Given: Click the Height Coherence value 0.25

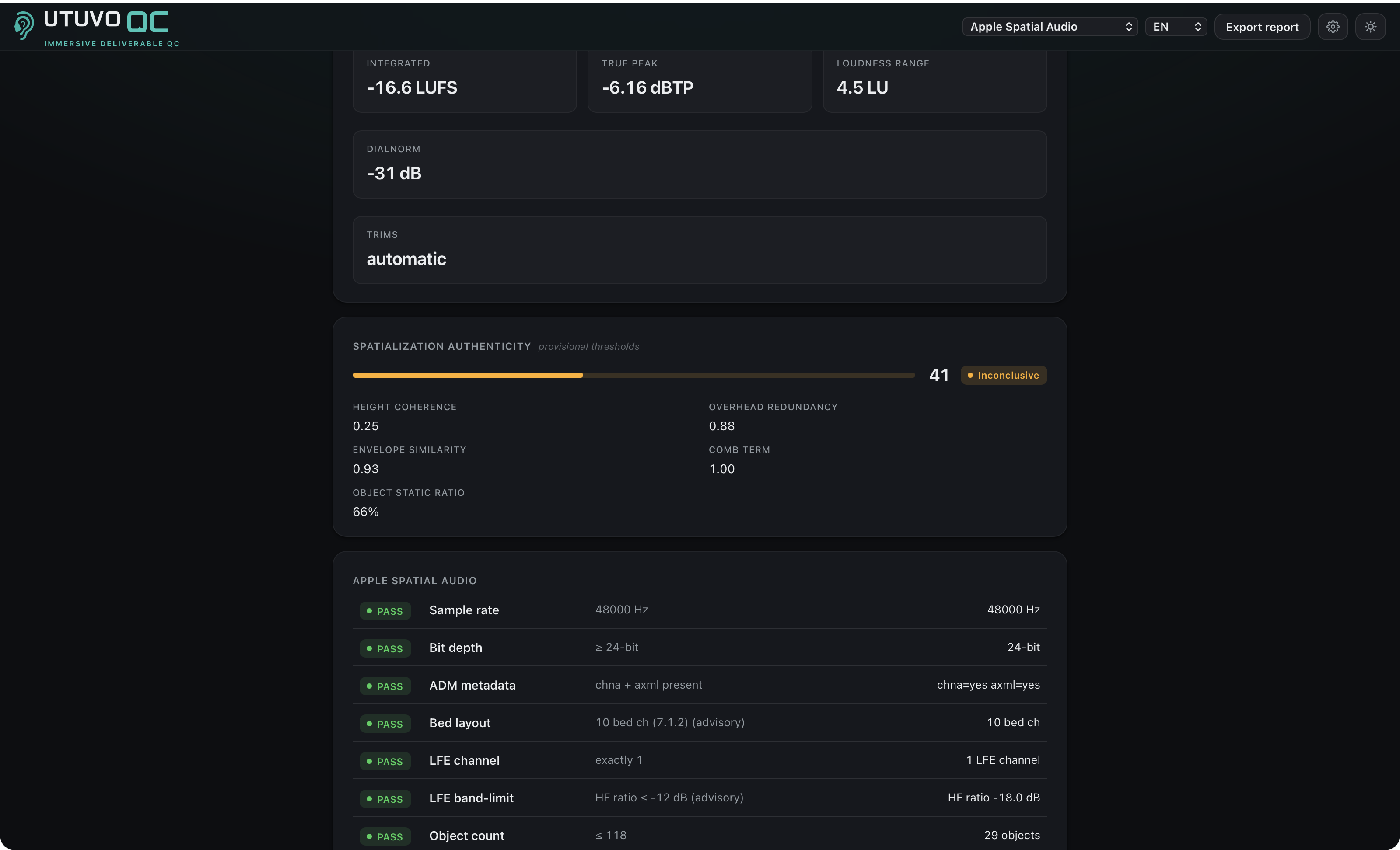Looking at the screenshot, I should click(365, 426).
